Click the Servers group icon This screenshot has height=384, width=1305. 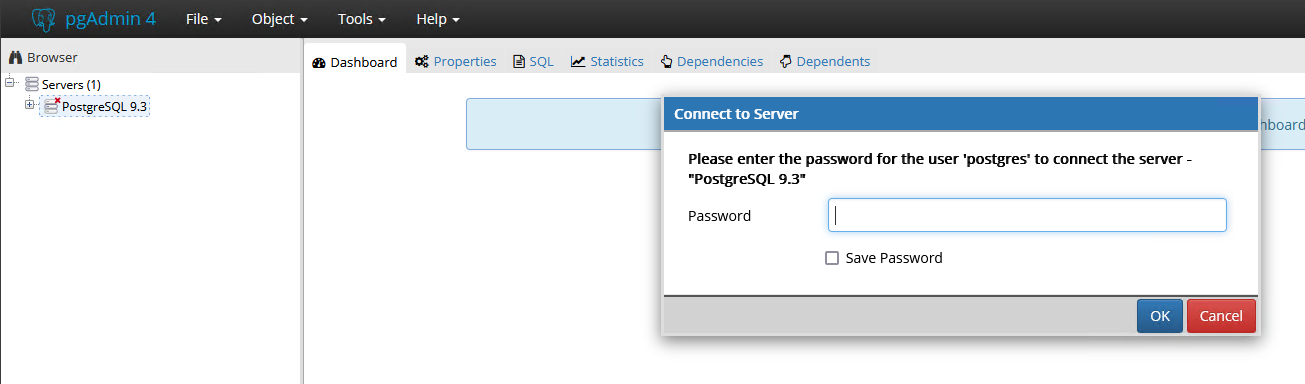pos(32,85)
